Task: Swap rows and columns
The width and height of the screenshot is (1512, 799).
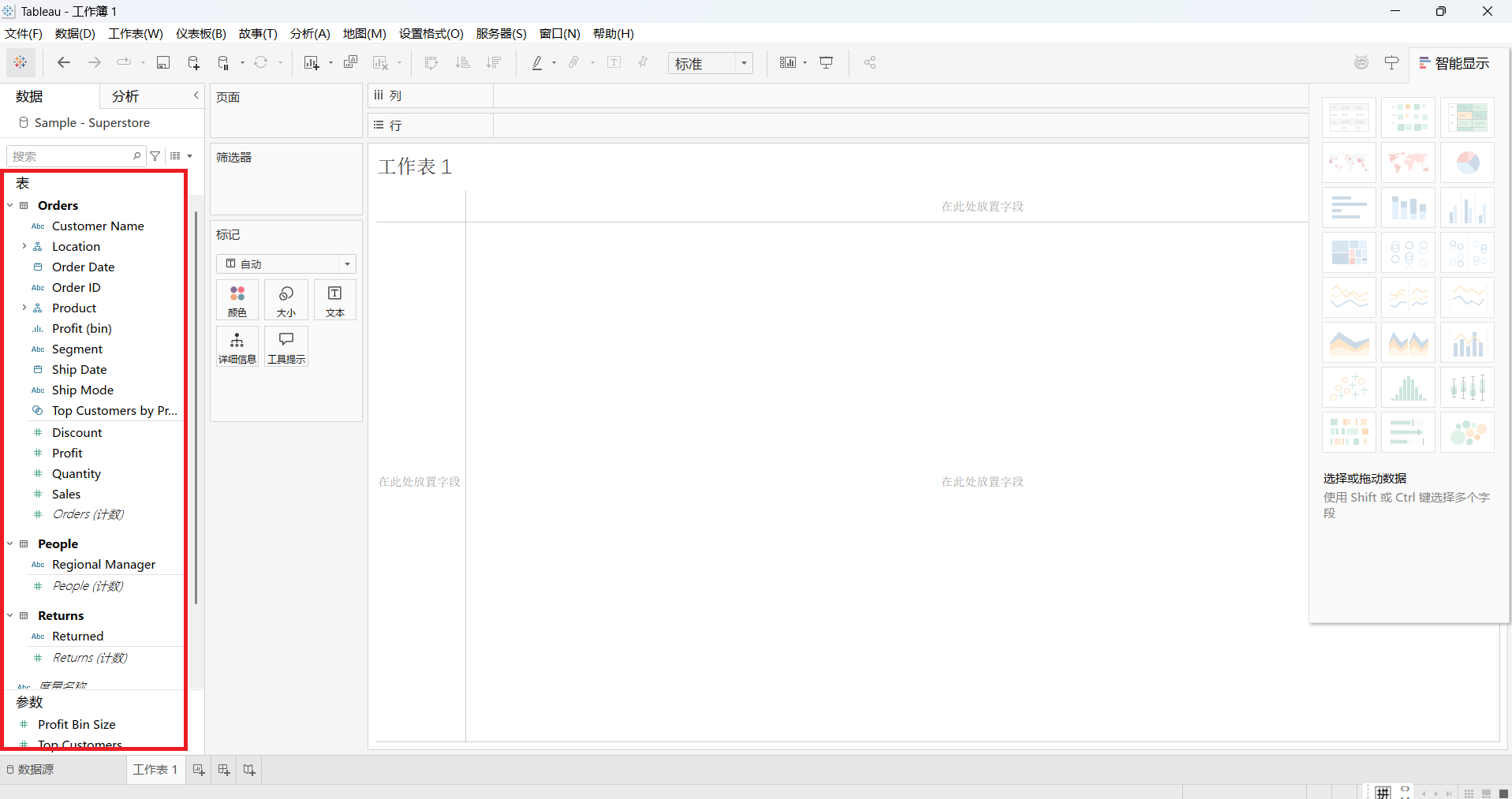Action: [431, 62]
